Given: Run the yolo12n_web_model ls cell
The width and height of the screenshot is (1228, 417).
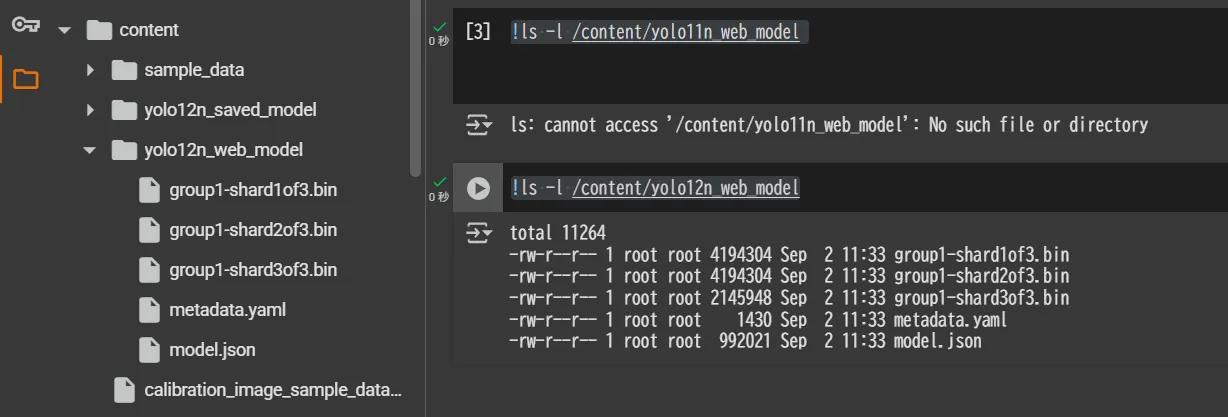Looking at the screenshot, I should (479, 188).
